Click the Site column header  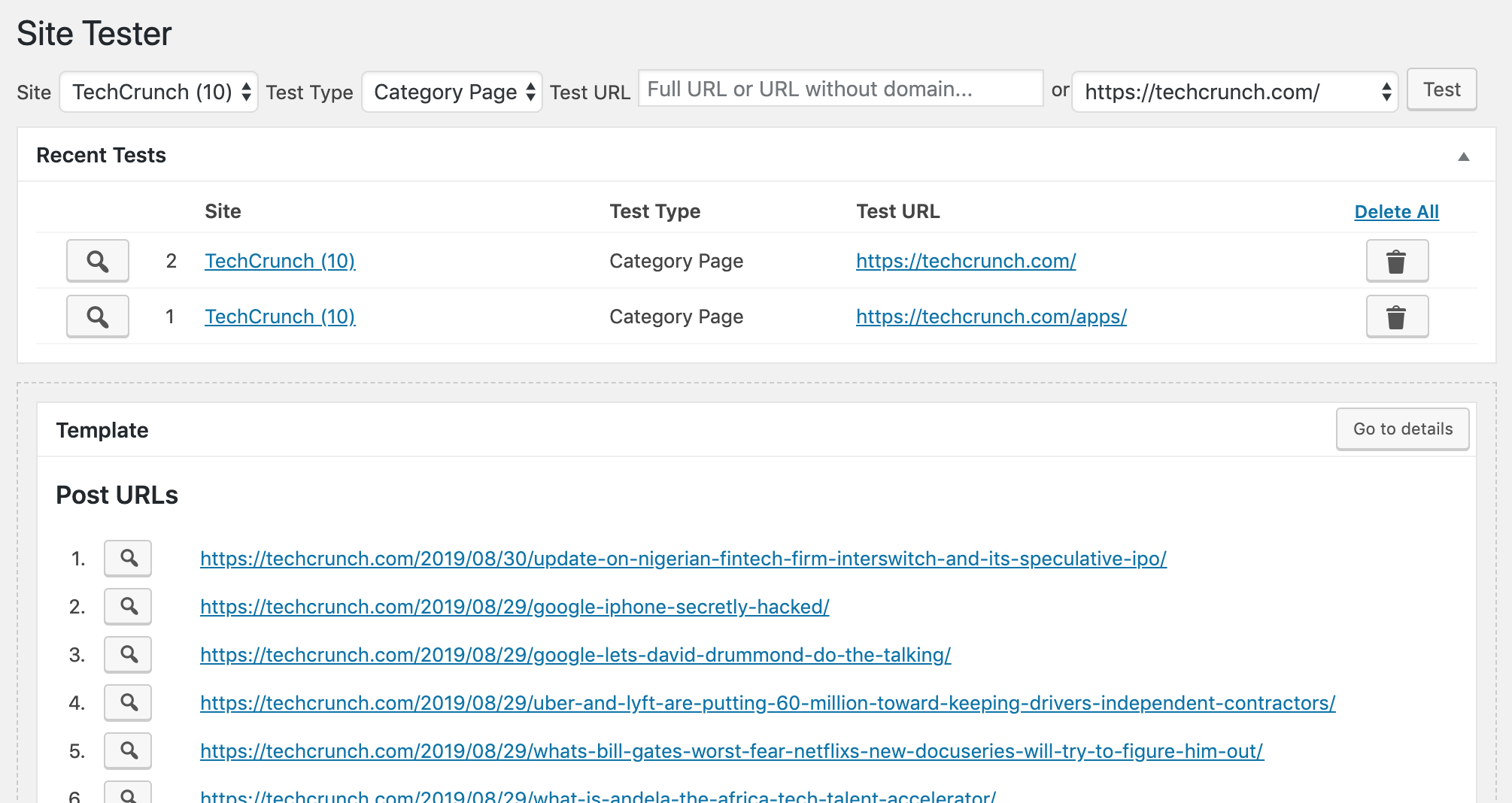pos(223,211)
